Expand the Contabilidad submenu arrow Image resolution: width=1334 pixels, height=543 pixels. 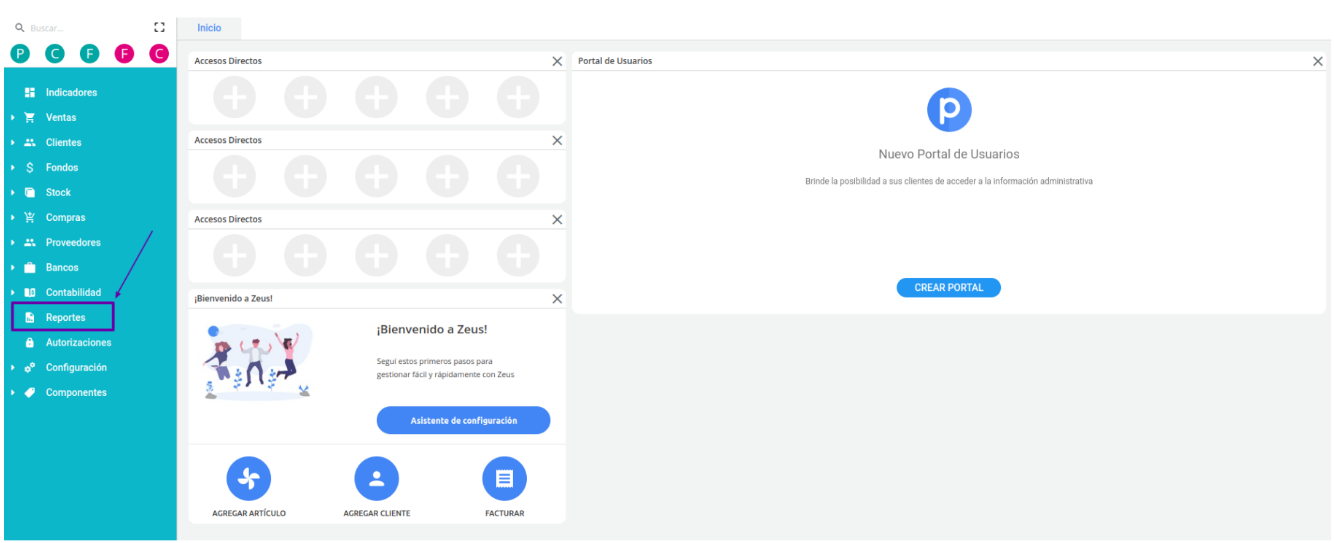tap(11, 292)
